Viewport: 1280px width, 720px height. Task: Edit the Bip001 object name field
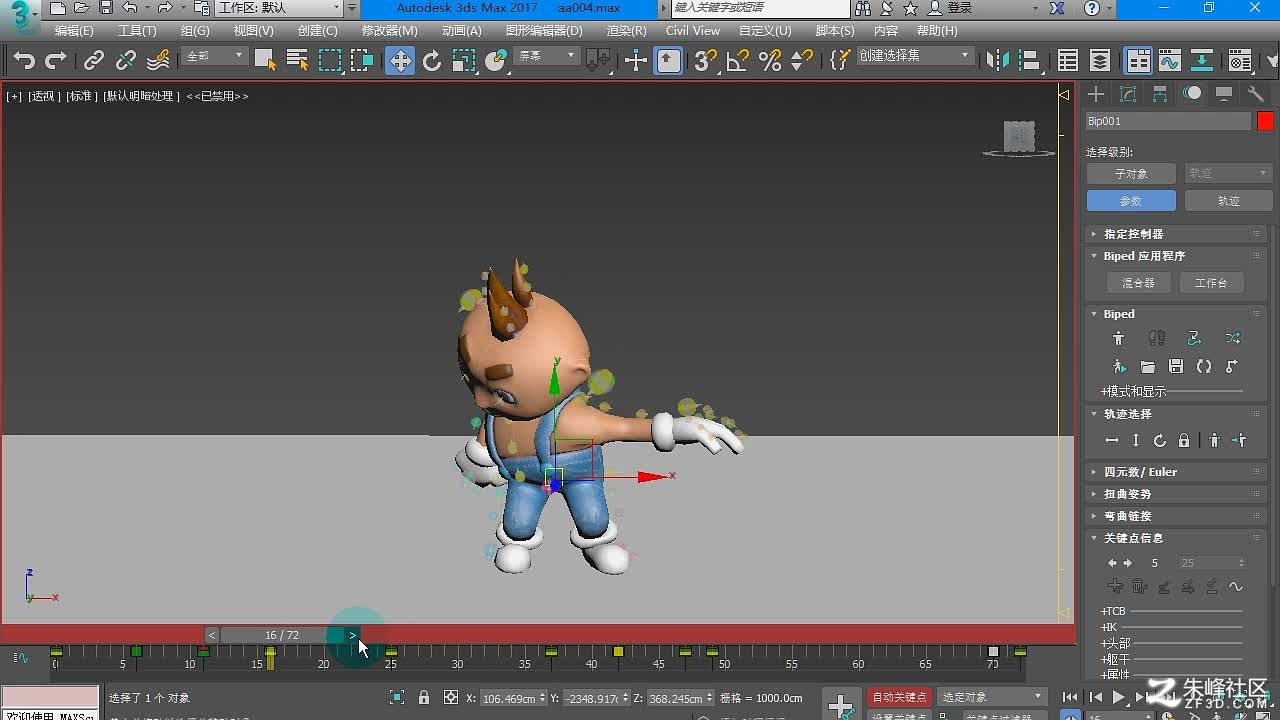coord(1168,121)
